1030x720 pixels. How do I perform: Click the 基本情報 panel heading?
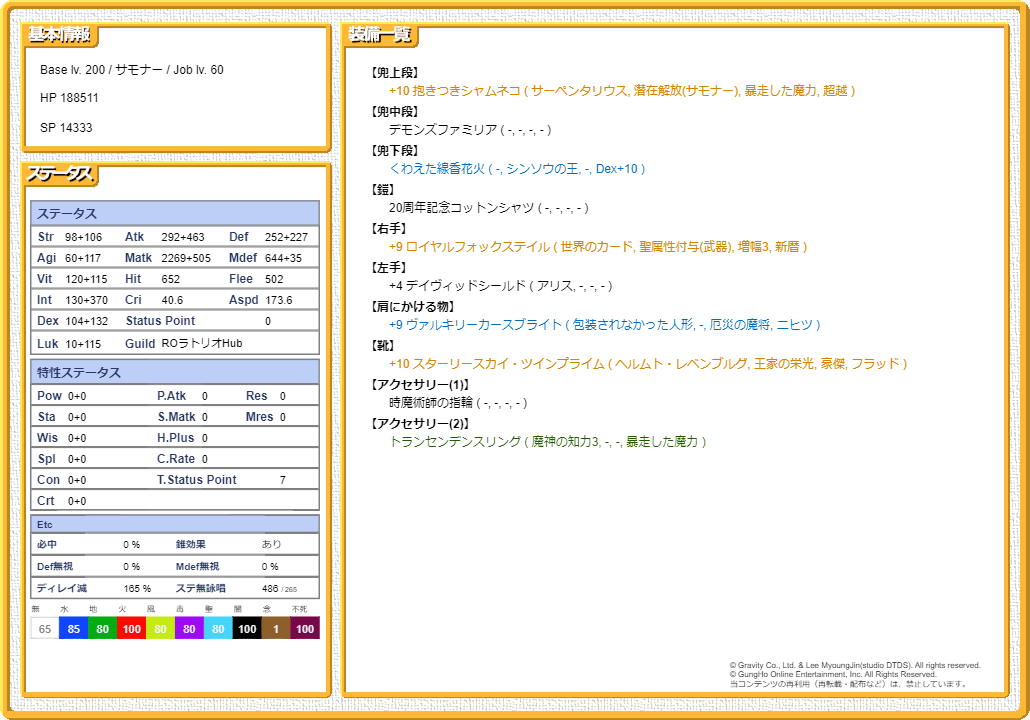59,35
